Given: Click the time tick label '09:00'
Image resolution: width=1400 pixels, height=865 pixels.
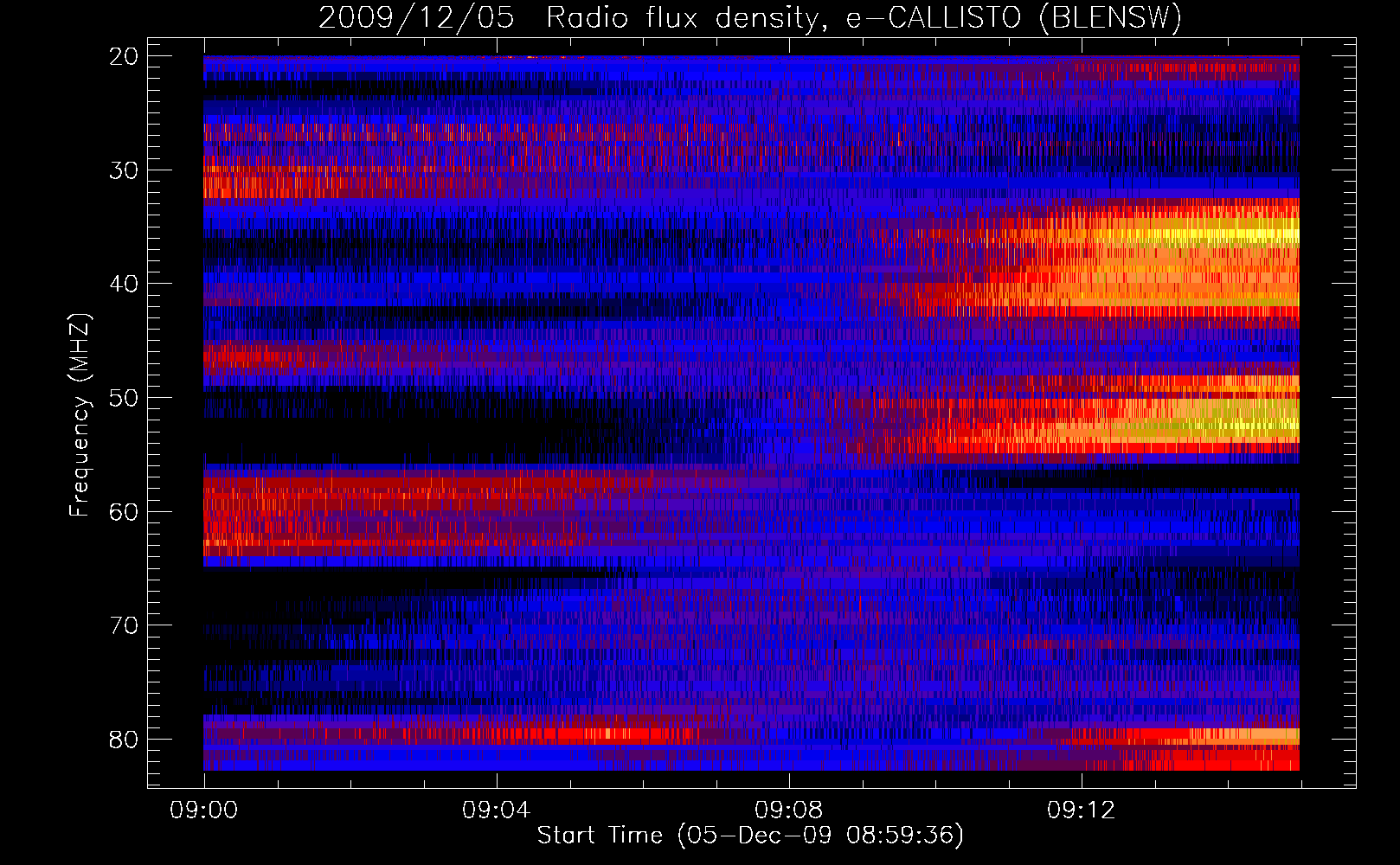Looking at the screenshot, I should click(204, 811).
